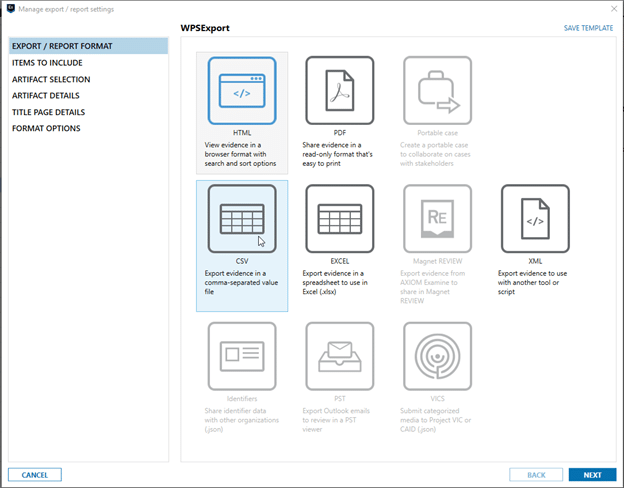
Task: Go to Items To Include section
Action: (88, 63)
